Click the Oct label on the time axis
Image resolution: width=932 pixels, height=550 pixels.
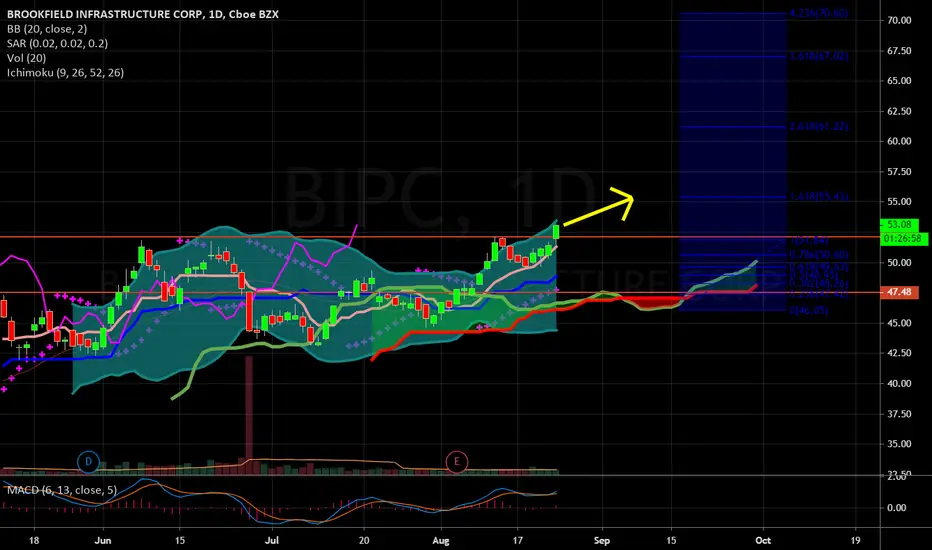point(763,540)
